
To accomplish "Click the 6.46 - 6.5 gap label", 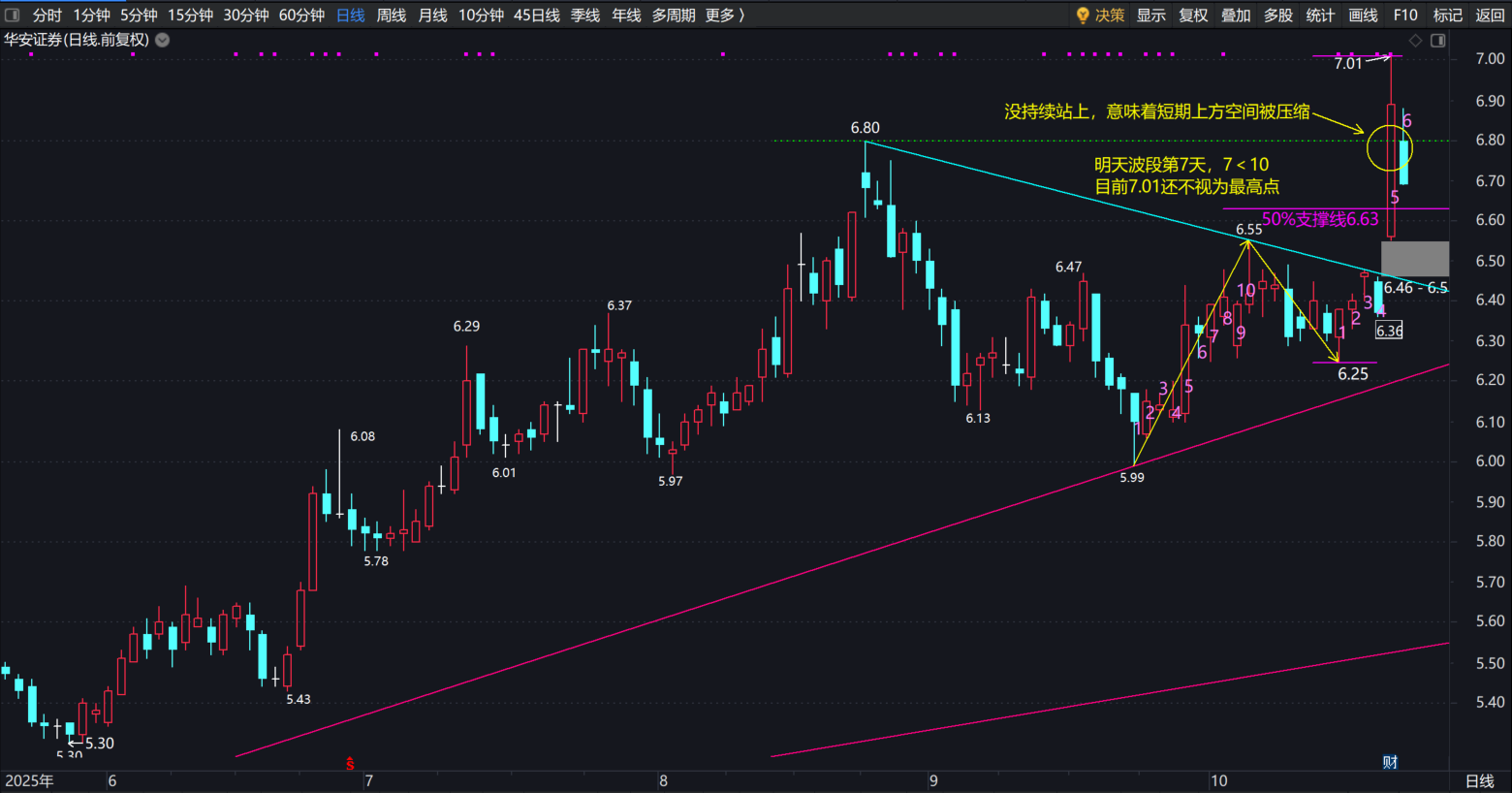I will coord(1416,288).
